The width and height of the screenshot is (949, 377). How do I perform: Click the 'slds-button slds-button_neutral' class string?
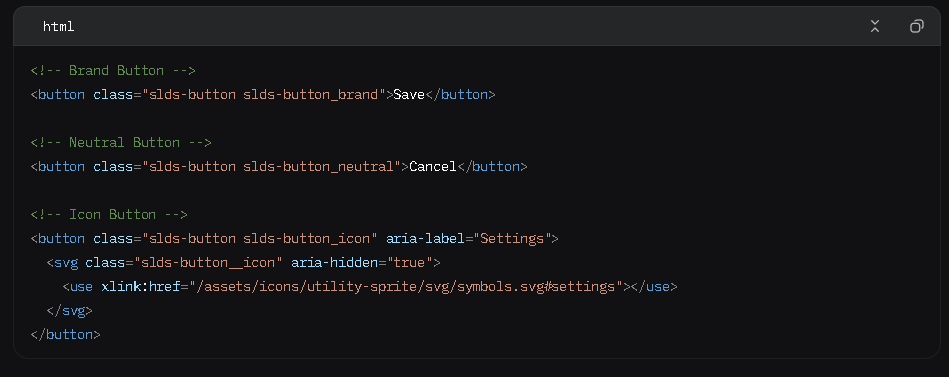(272, 166)
